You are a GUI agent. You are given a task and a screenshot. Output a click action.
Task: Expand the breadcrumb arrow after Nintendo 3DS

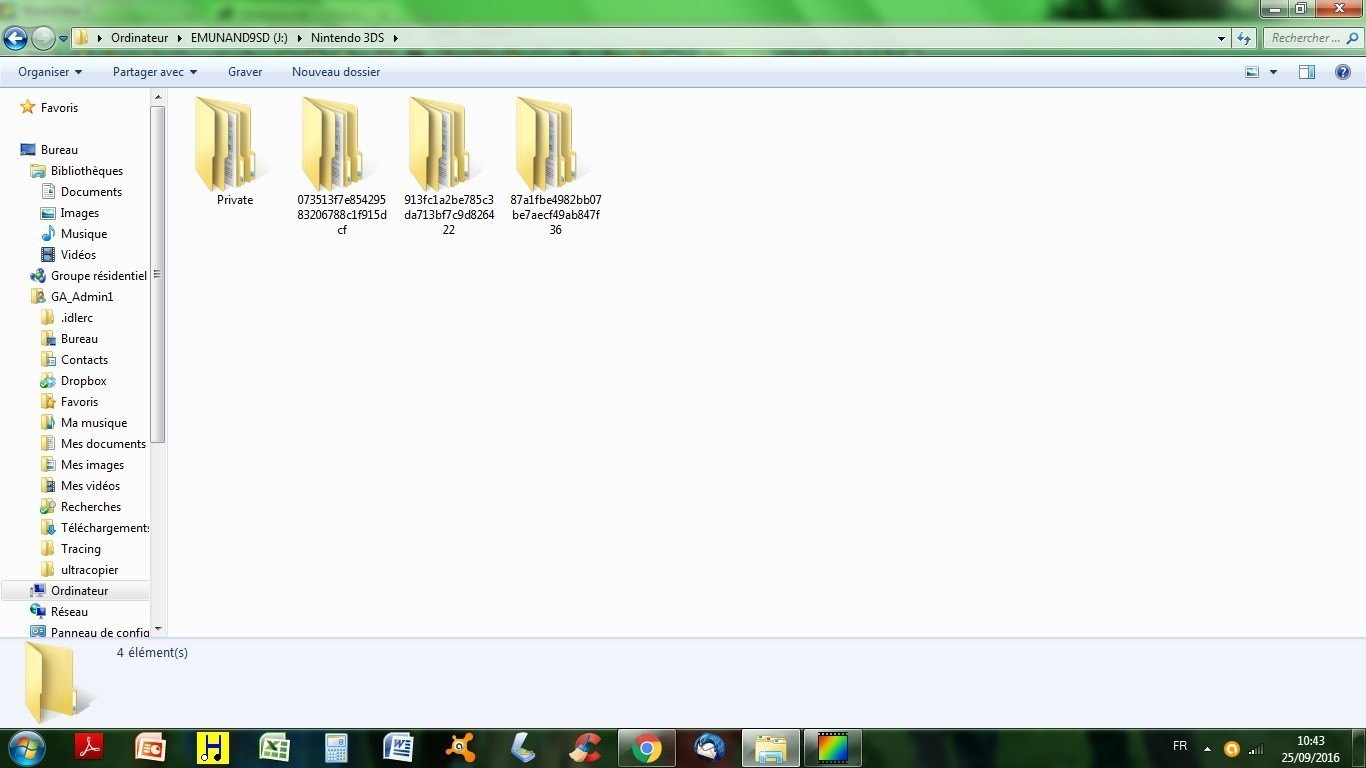click(x=395, y=38)
